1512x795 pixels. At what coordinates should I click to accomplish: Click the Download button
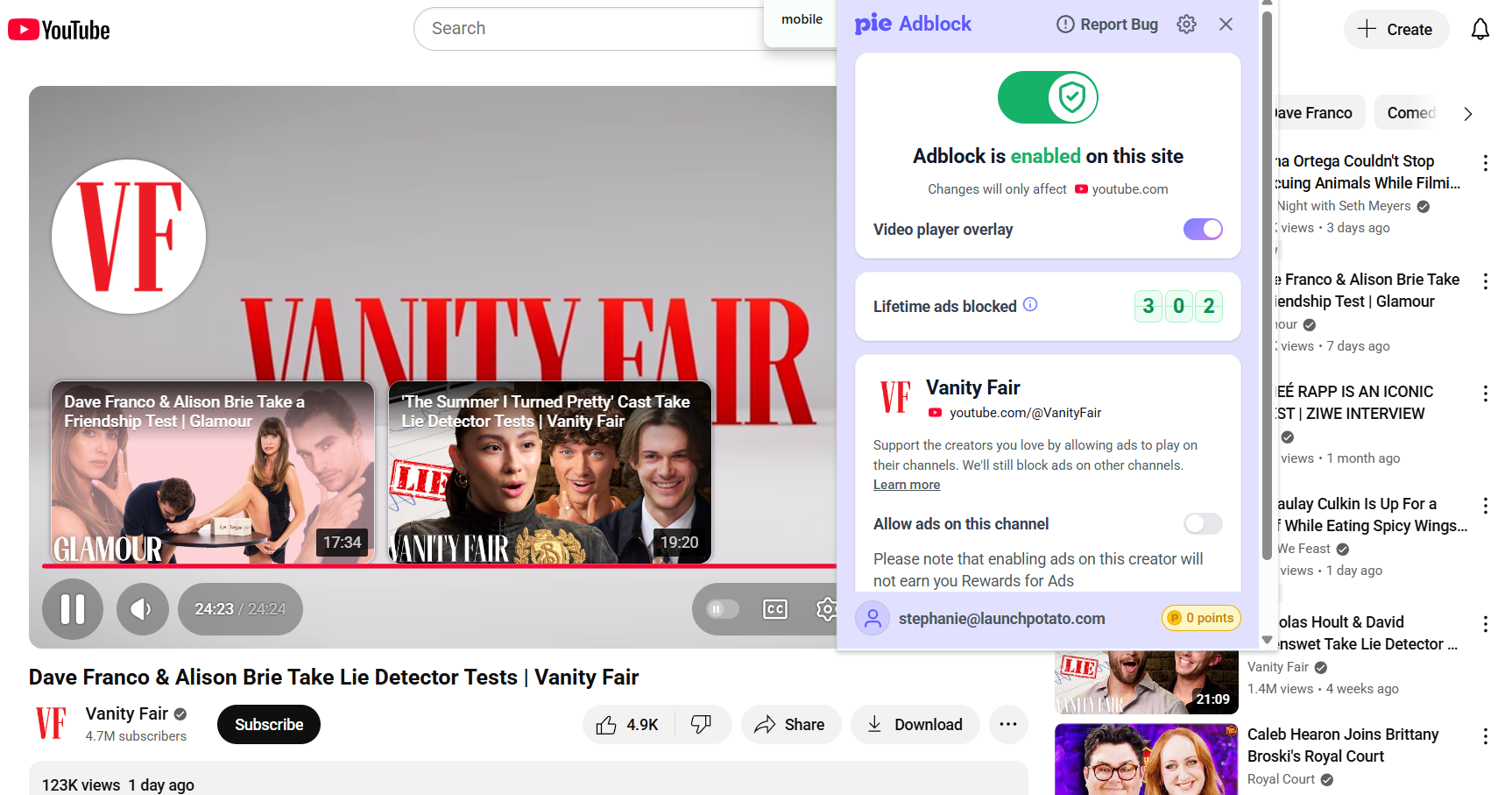pos(915,725)
